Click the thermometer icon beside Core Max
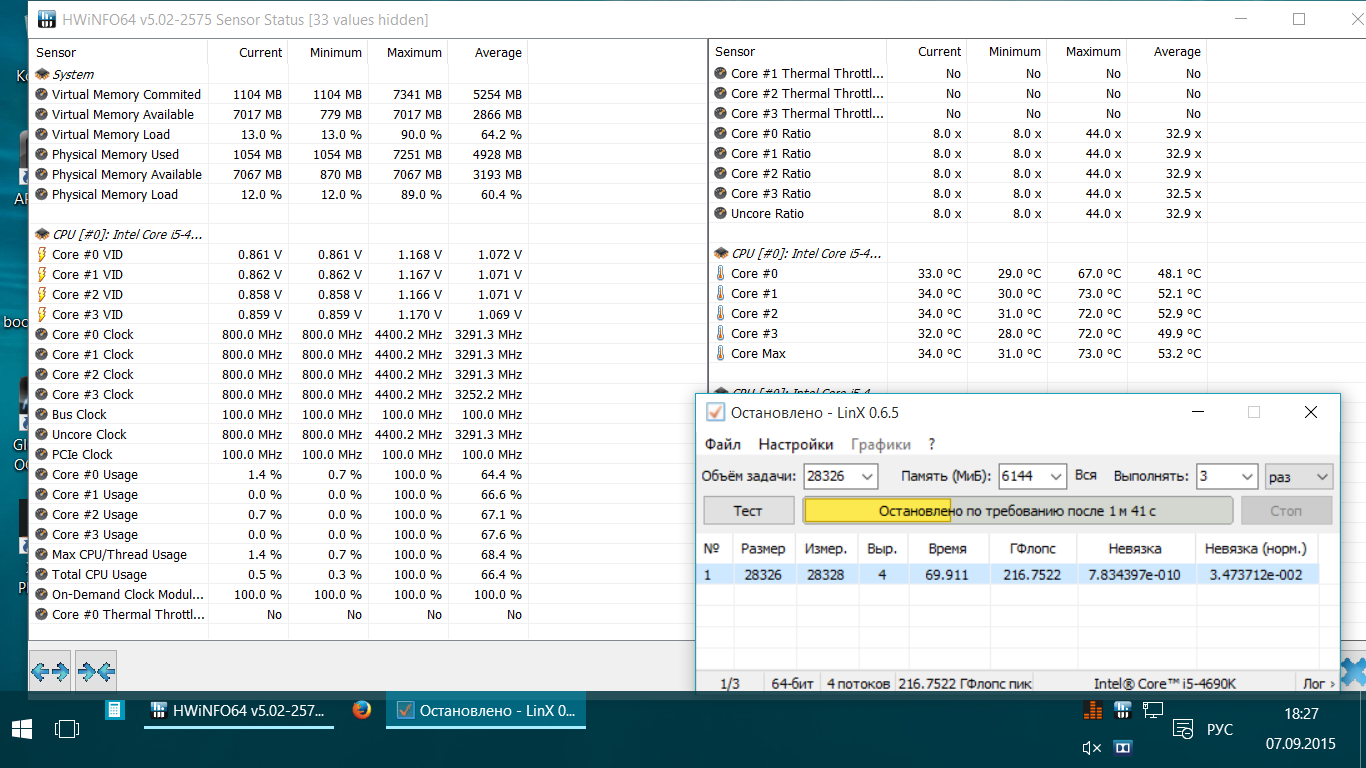The width and height of the screenshot is (1366, 768). coord(721,353)
